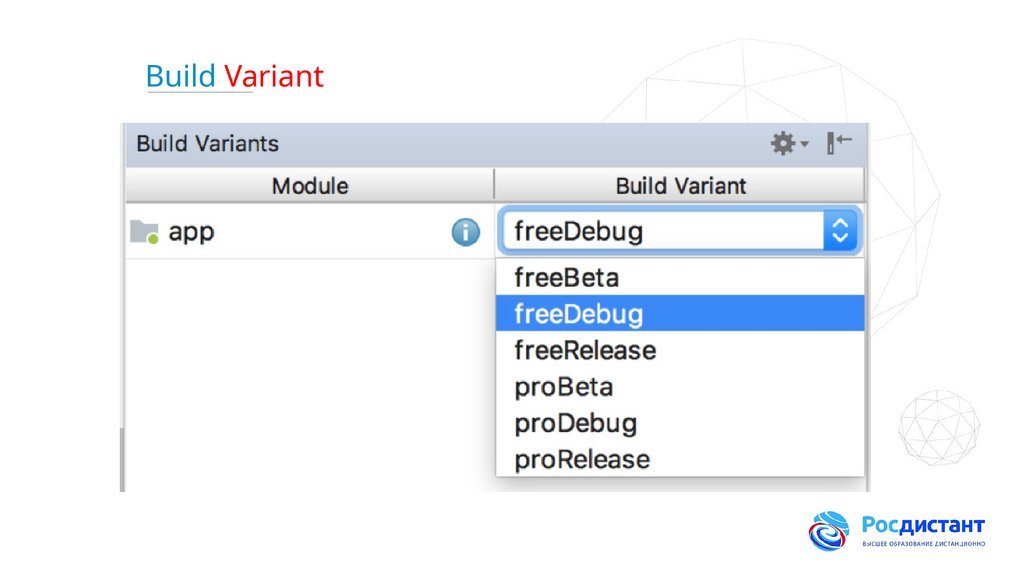Viewport: 1024px width, 576px height.
Task: Click the Module column header
Action: click(x=310, y=186)
